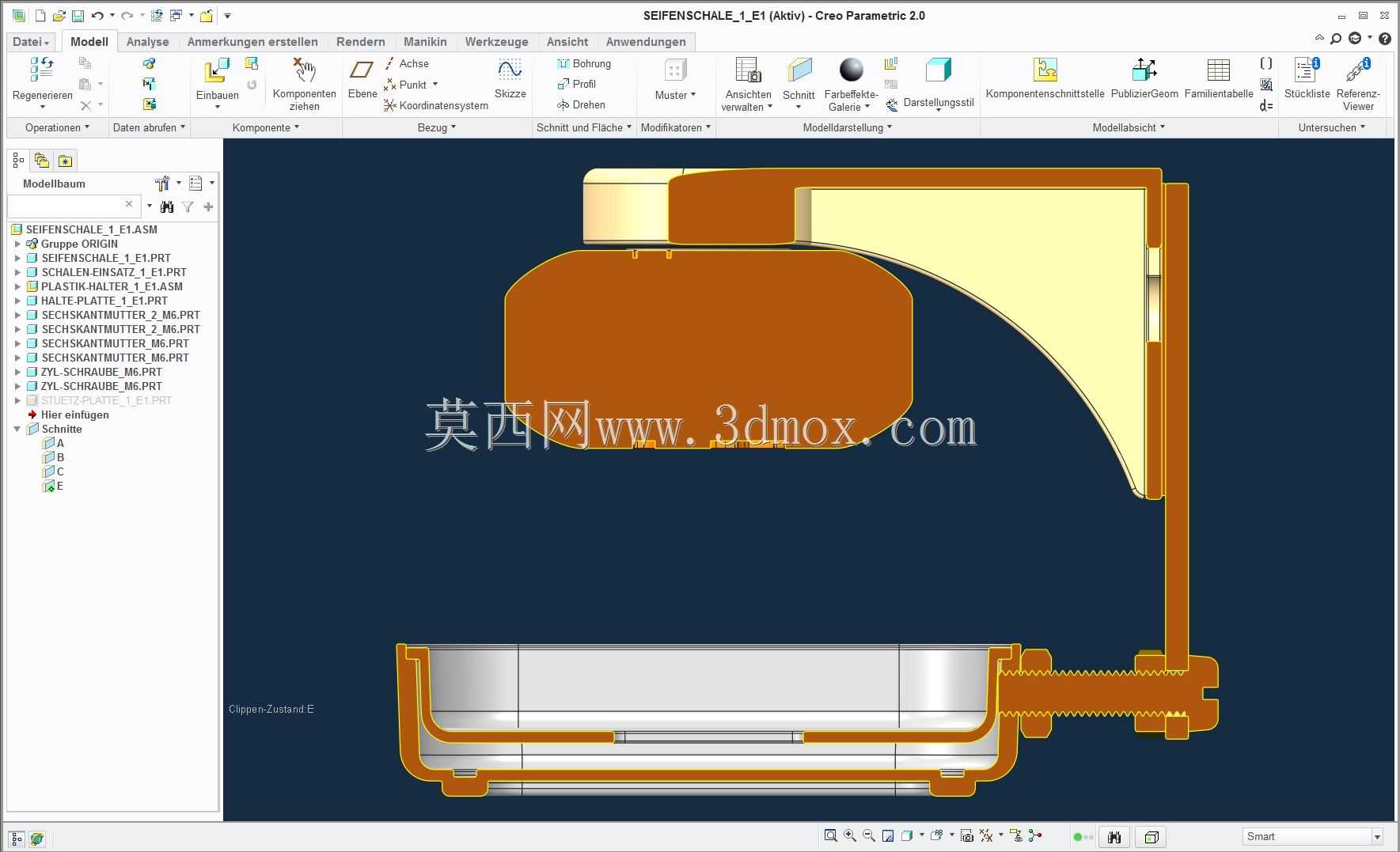Click the binoculars search button in status bar
The width and height of the screenshot is (1400, 852).
[x=1114, y=837]
